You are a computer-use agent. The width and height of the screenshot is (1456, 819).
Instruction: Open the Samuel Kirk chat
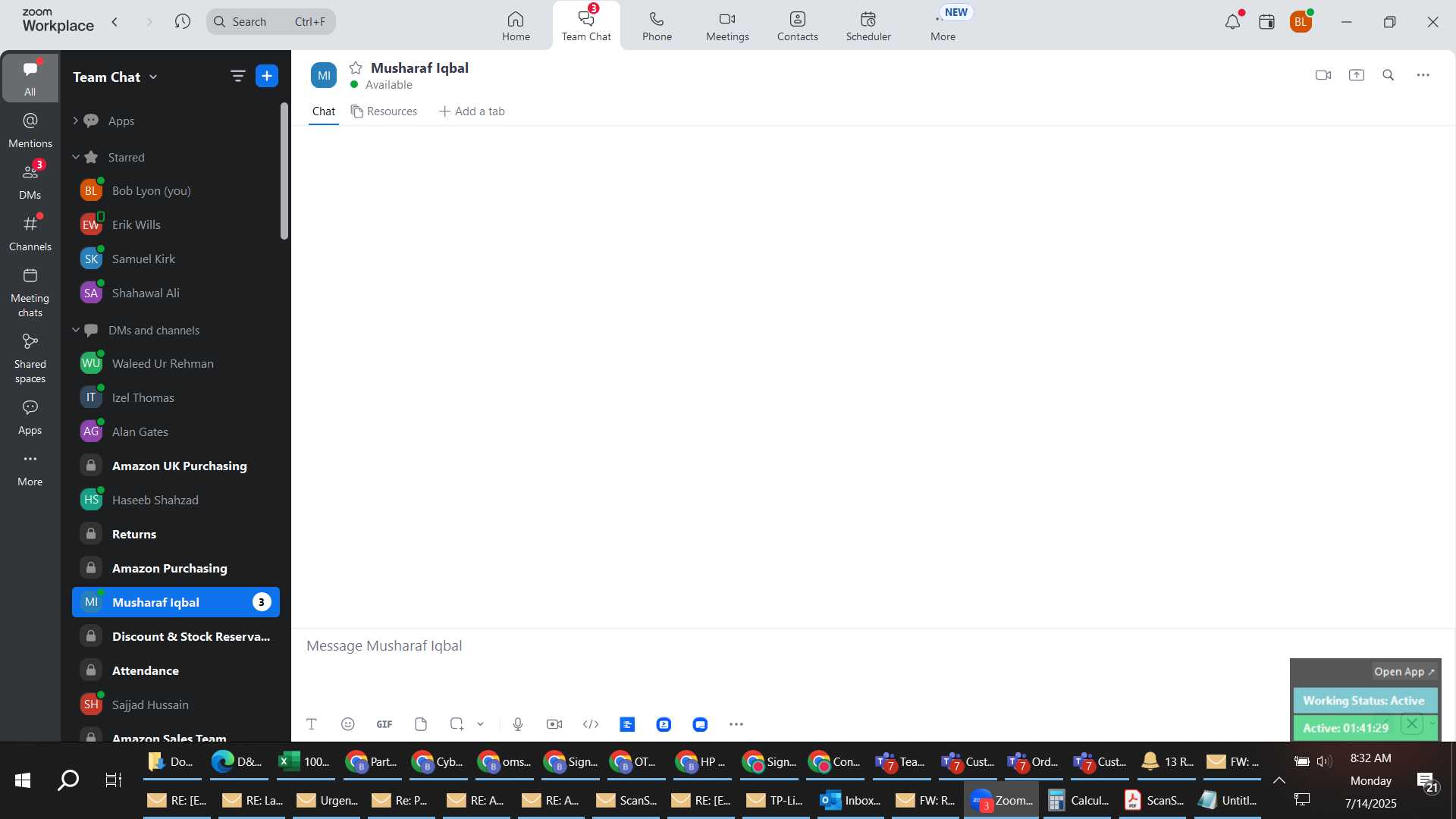(176, 259)
